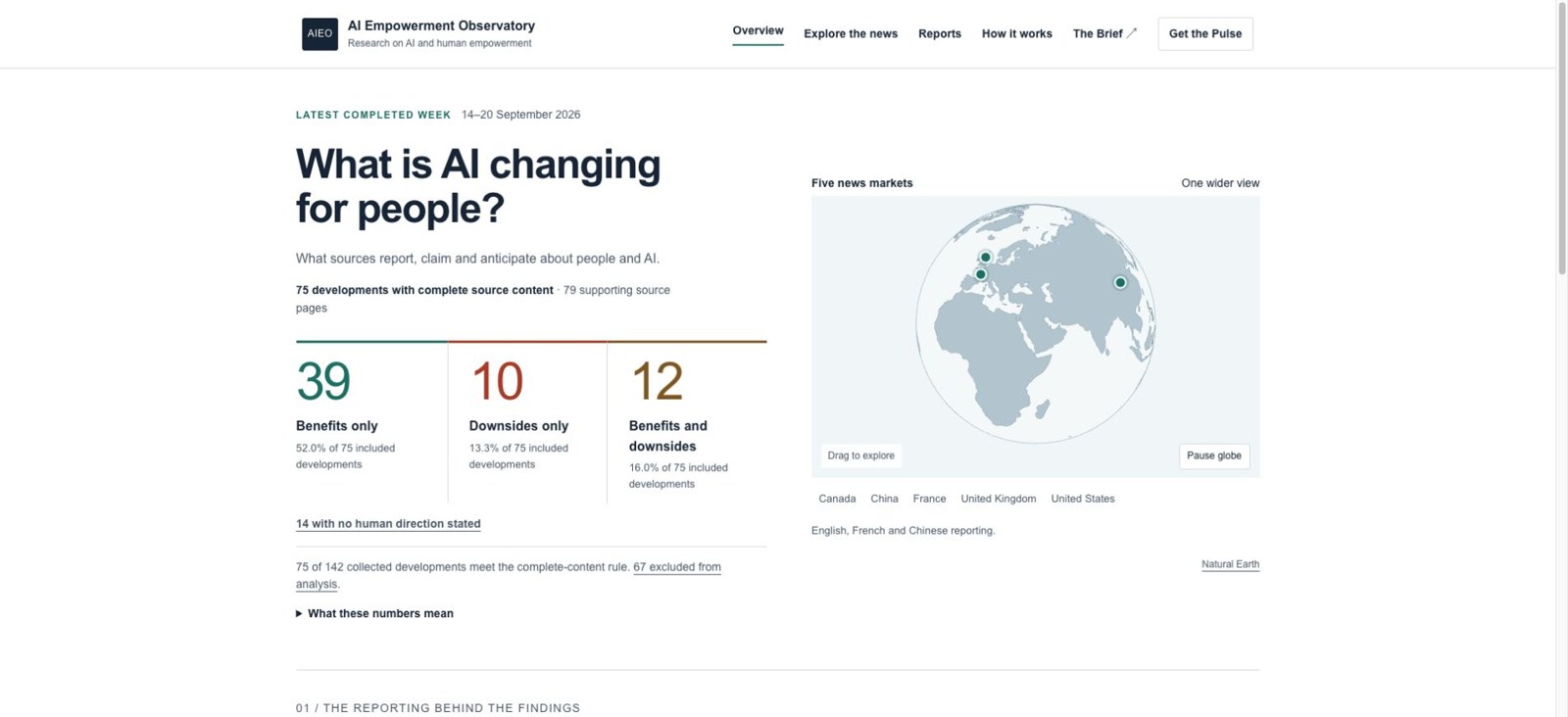Click the Get the Pulse button
1568x717 pixels.
(x=1205, y=33)
